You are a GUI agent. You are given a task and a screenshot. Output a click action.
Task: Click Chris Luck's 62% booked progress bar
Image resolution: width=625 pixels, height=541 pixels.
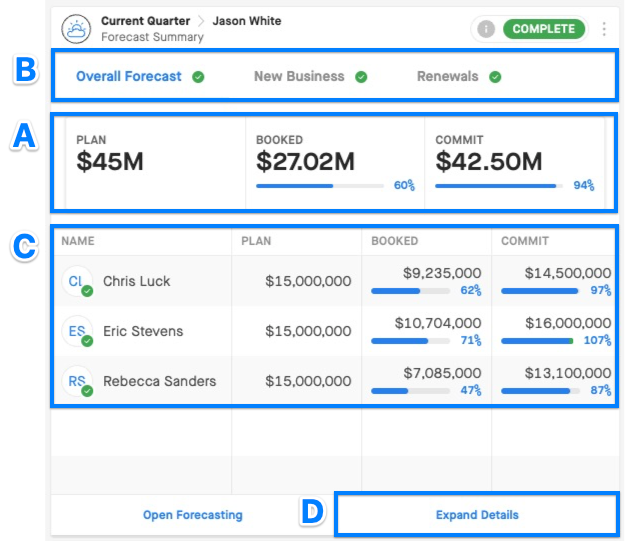[411, 291]
